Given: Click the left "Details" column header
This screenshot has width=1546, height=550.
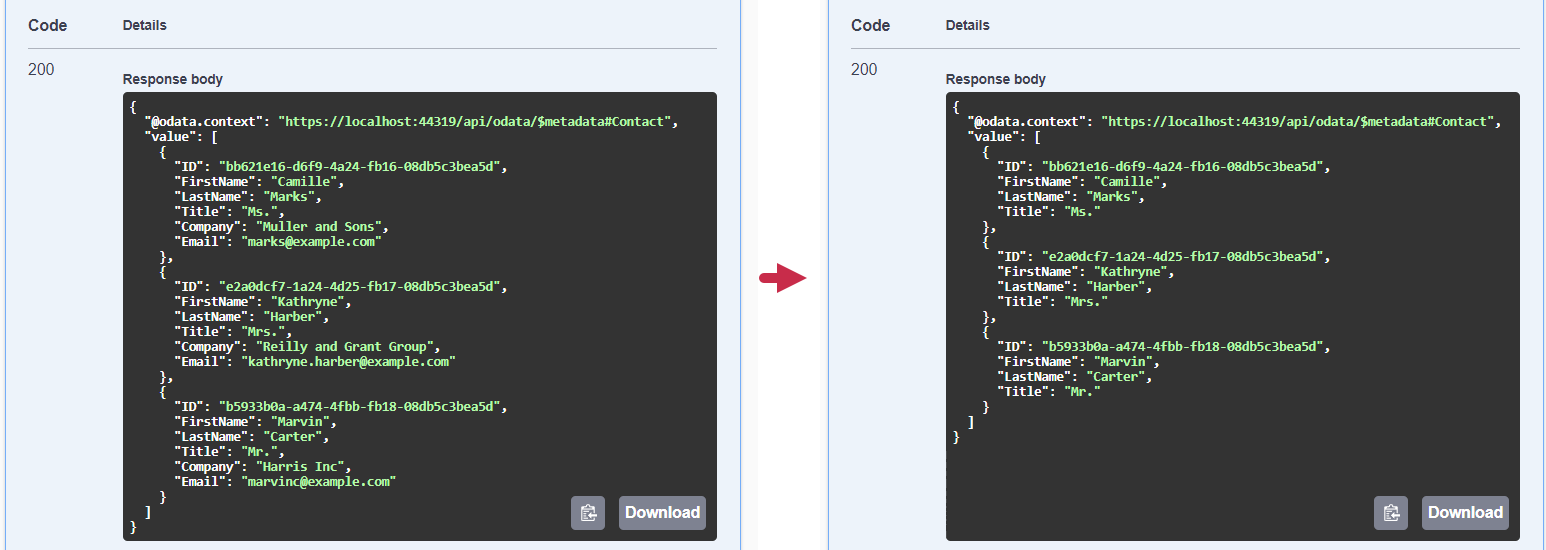Looking at the screenshot, I should click(145, 25).
